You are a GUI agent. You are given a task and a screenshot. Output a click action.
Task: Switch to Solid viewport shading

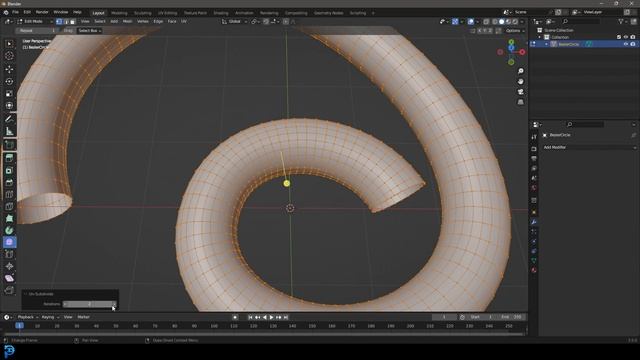[502, 22]
